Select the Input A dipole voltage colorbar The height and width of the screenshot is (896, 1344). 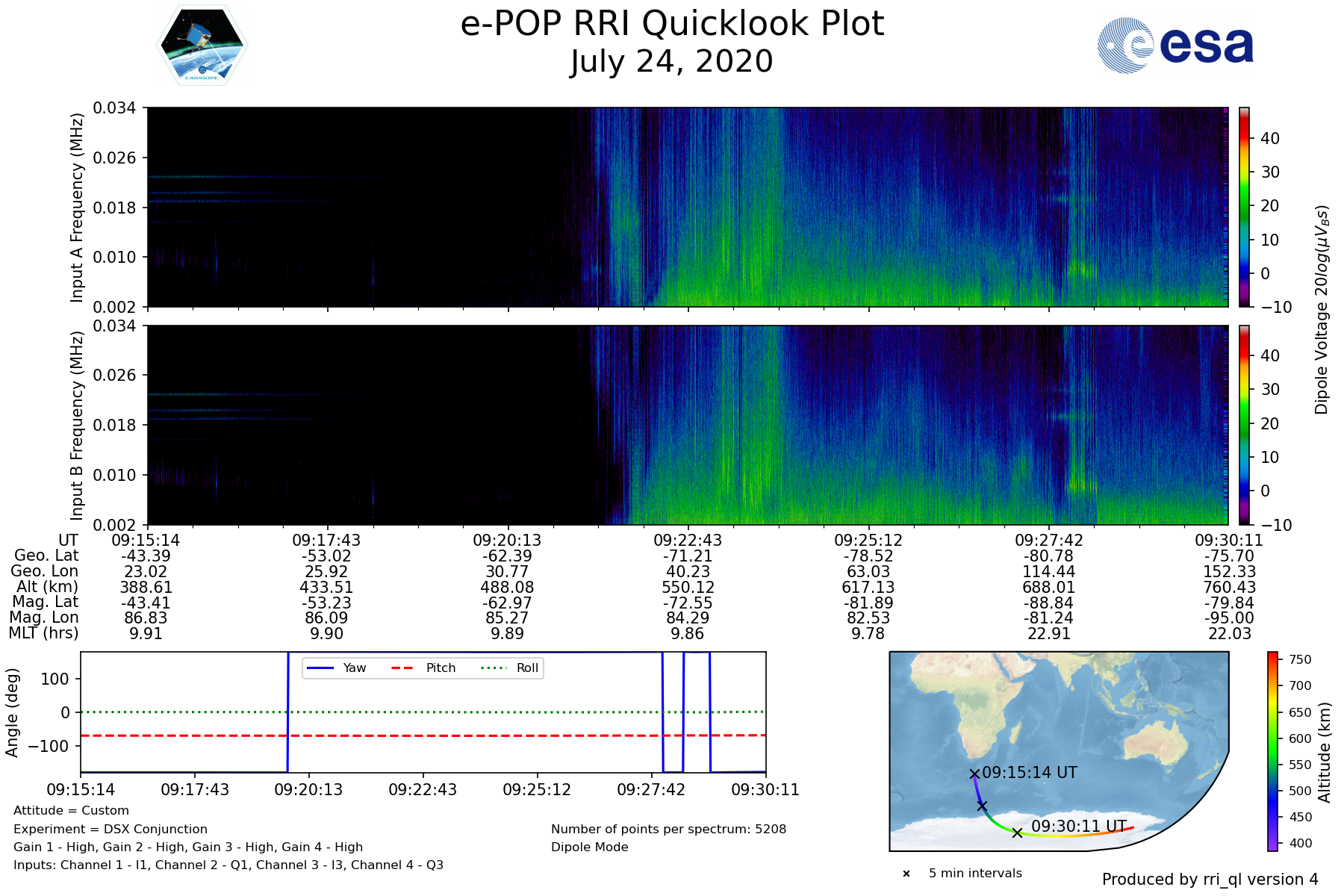point(1244,207)
